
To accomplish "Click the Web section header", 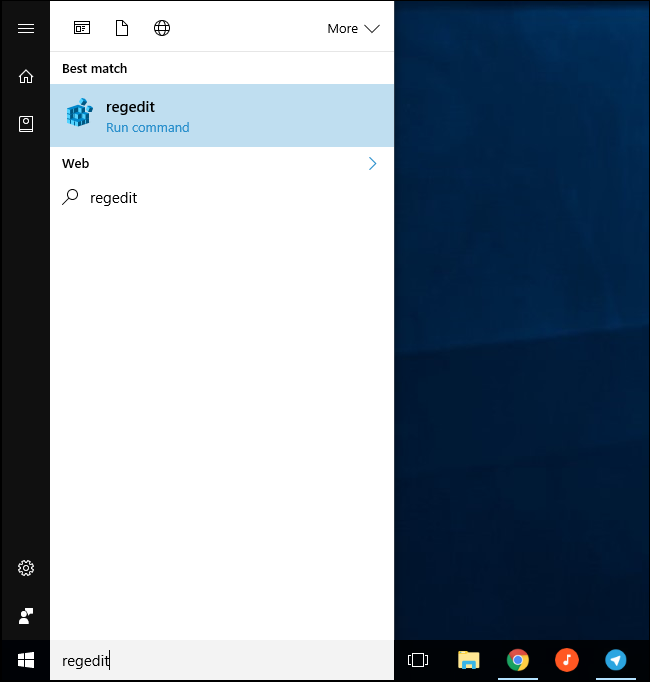I will (x=76, y=164).
